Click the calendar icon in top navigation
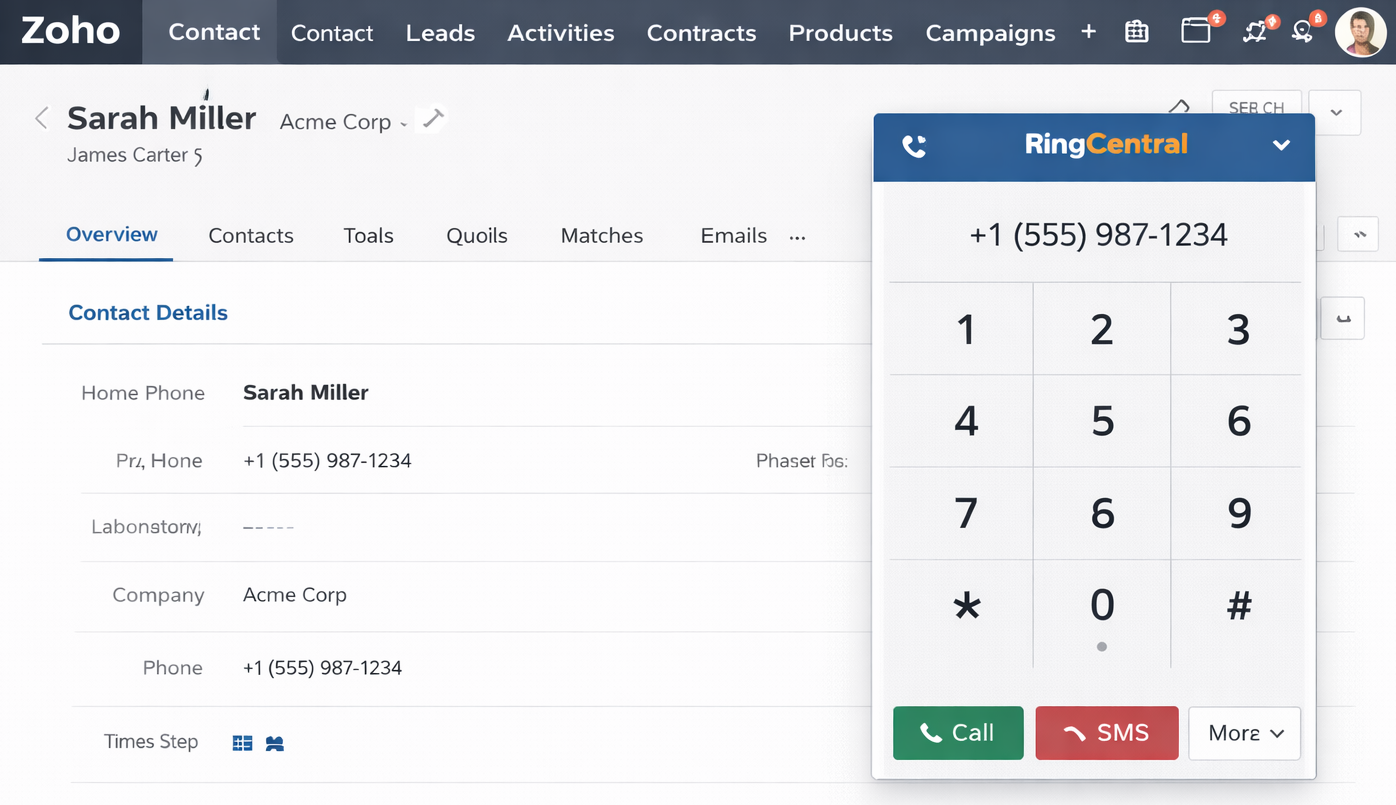The width and height of the screenshot is (1396, 805). click(1136, 32)
